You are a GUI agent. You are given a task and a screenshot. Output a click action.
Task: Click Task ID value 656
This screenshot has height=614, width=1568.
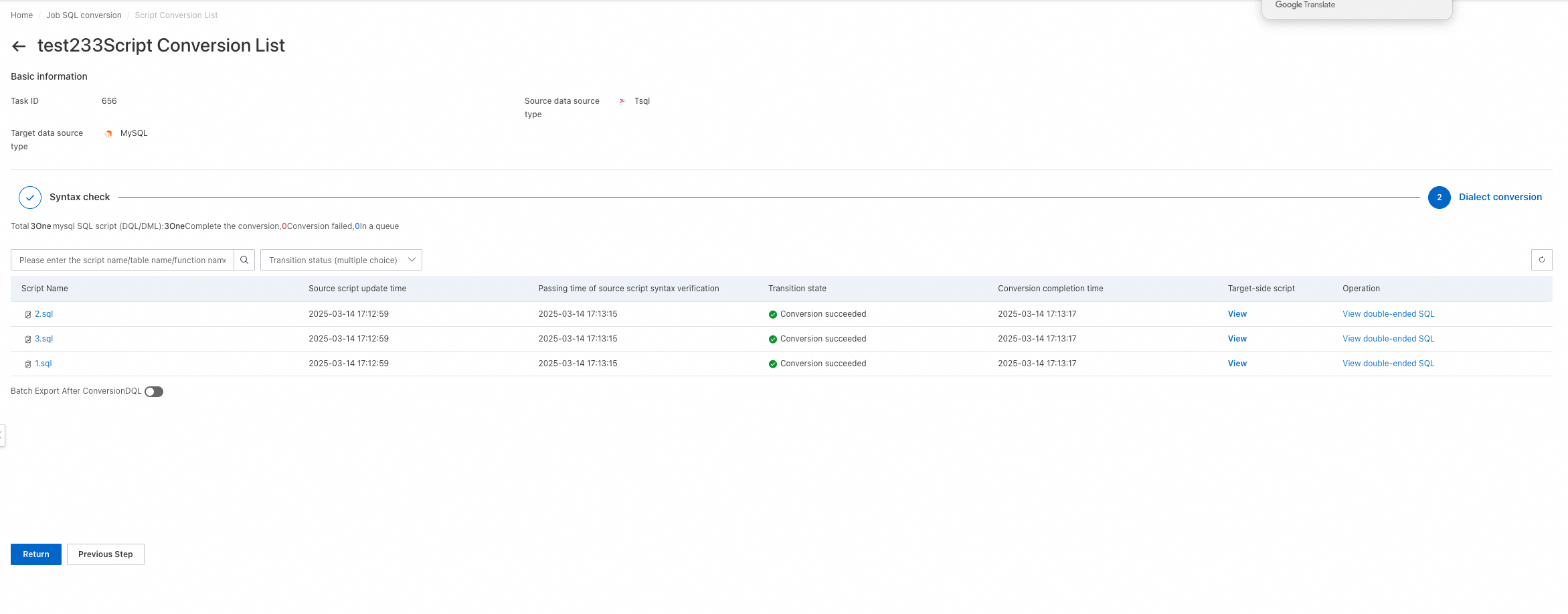(x=109, y=101)
